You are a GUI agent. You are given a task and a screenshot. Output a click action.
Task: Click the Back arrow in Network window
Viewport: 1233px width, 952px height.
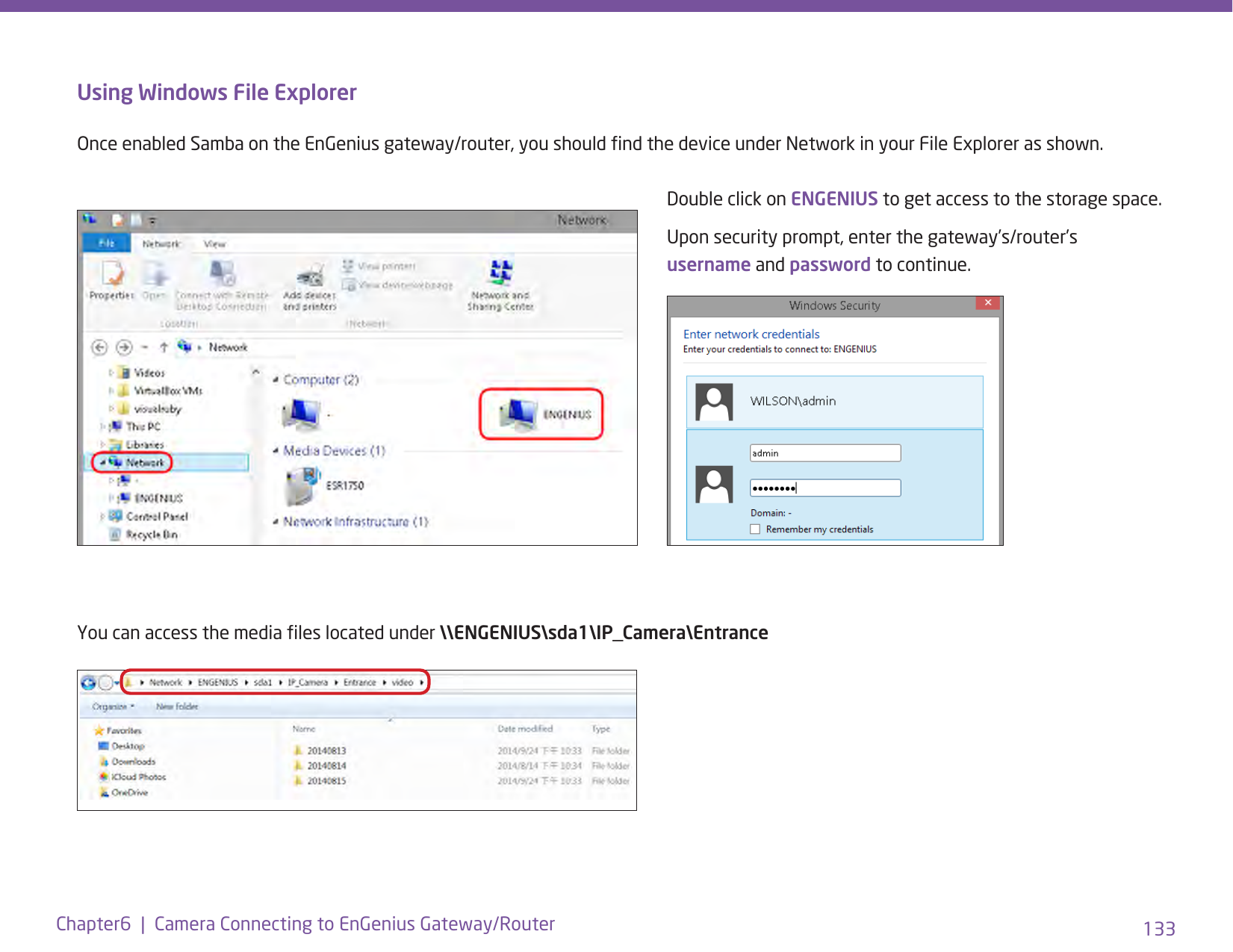(99, 347)
